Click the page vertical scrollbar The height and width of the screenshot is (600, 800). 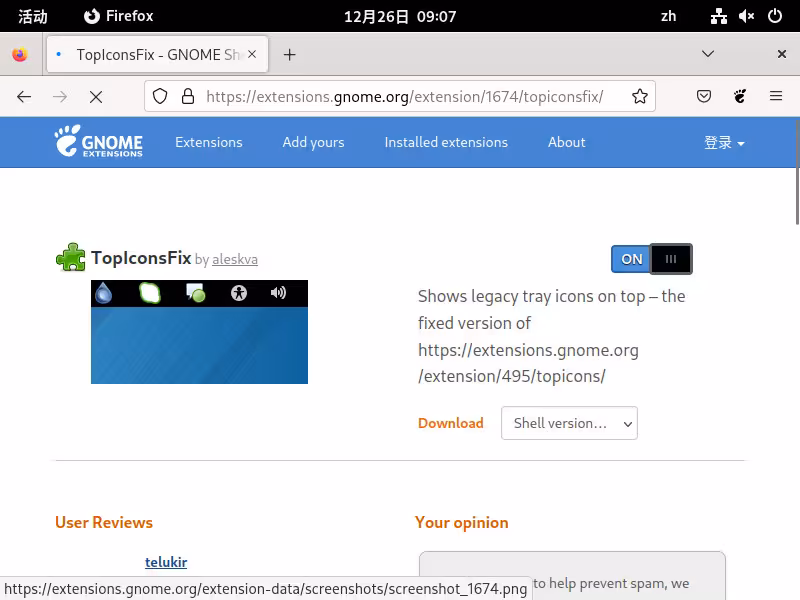click(x=797, y=173)
